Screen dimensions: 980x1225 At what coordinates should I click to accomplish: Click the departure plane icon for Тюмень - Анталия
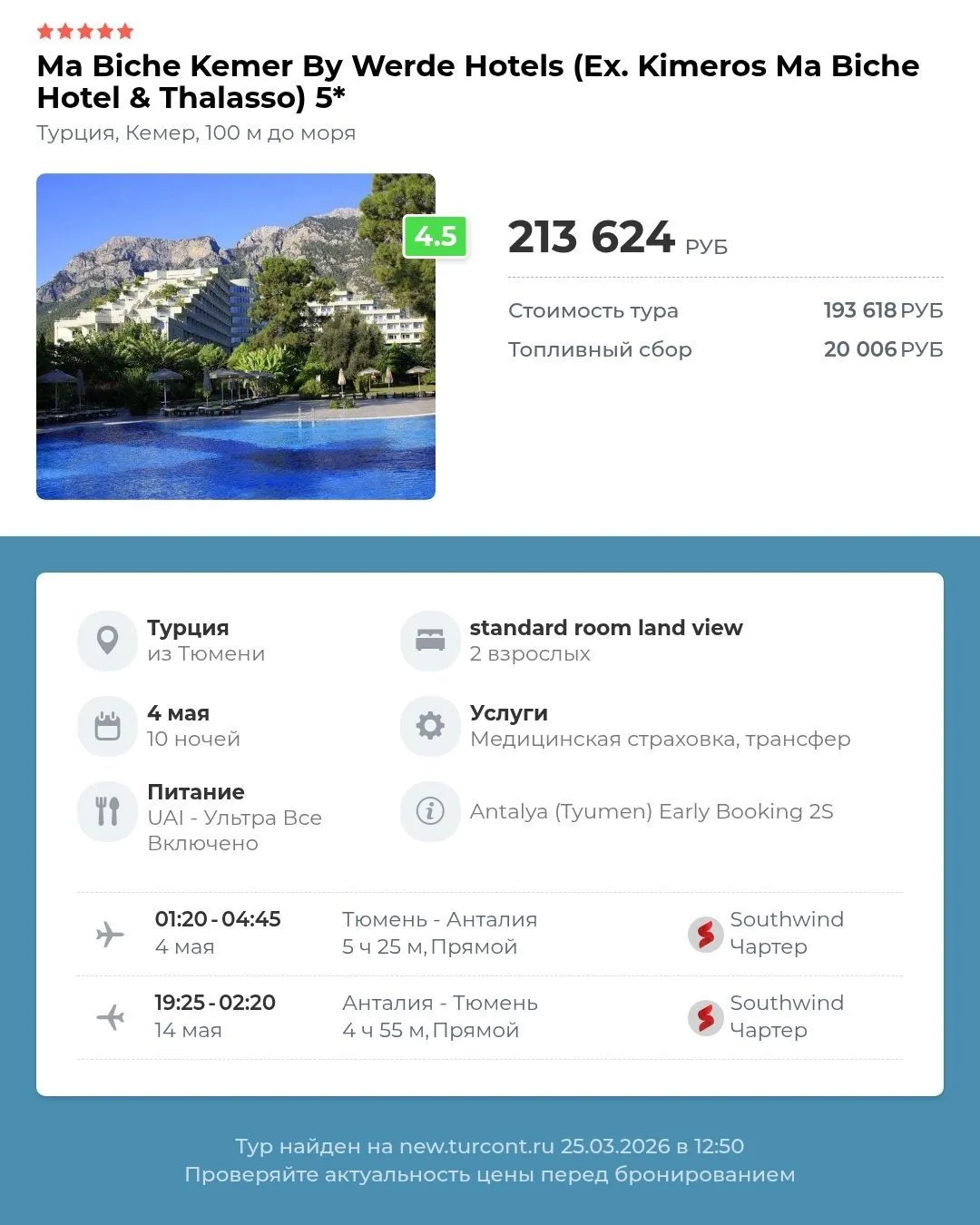(x=110, y=934)
